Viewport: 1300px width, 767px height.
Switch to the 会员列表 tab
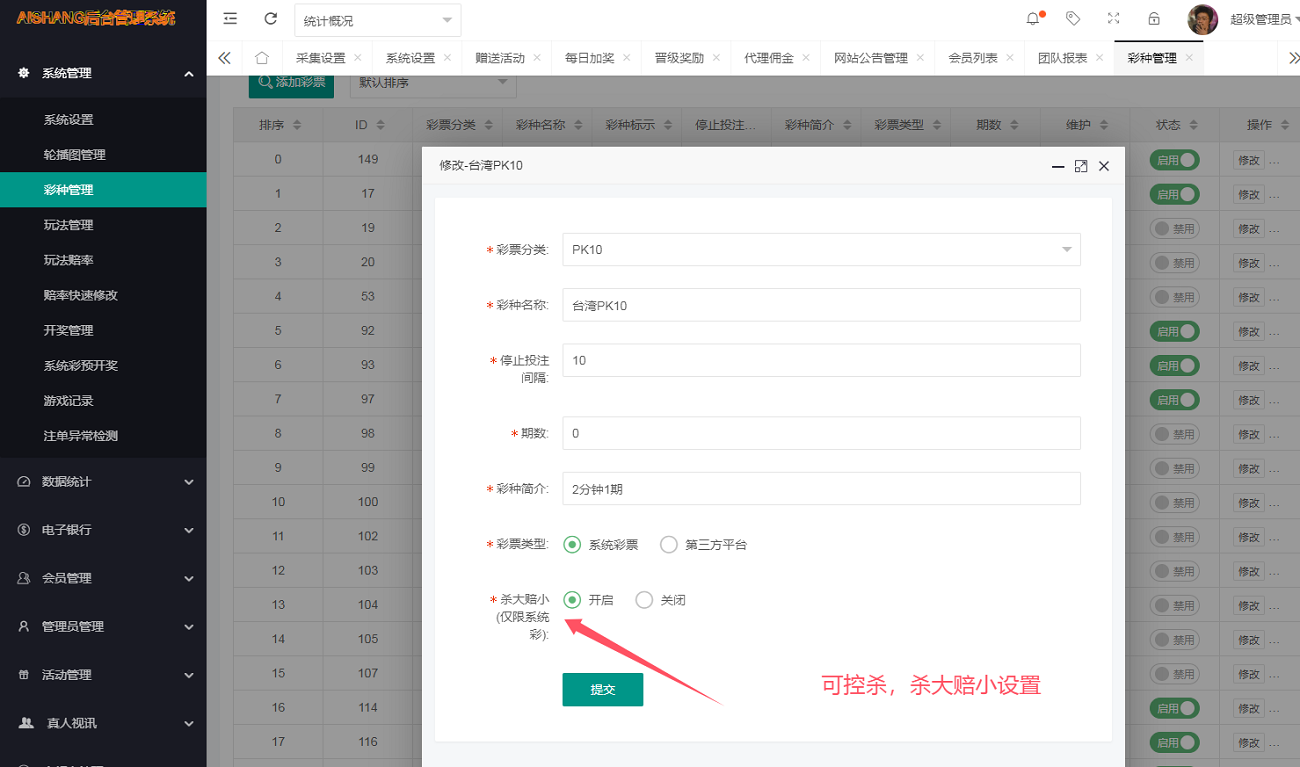point(972,58)
